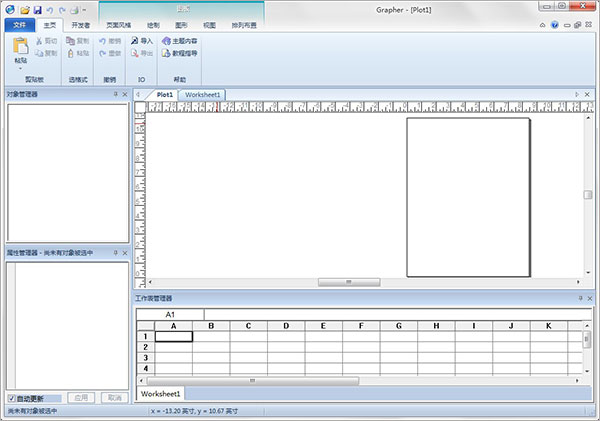Image resolution: width=600 pixels, height=421 pixels.
Task: Click the Grapher application globe icon
Action: [9, 9]
